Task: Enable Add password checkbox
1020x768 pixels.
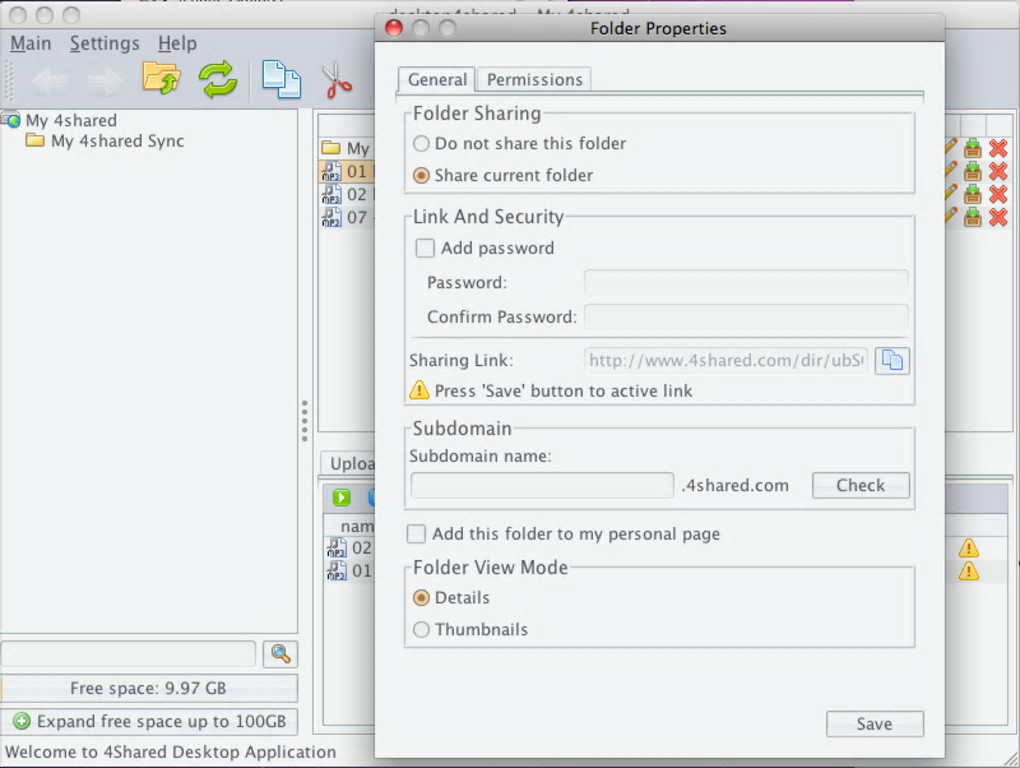Action: coord(425,248)
